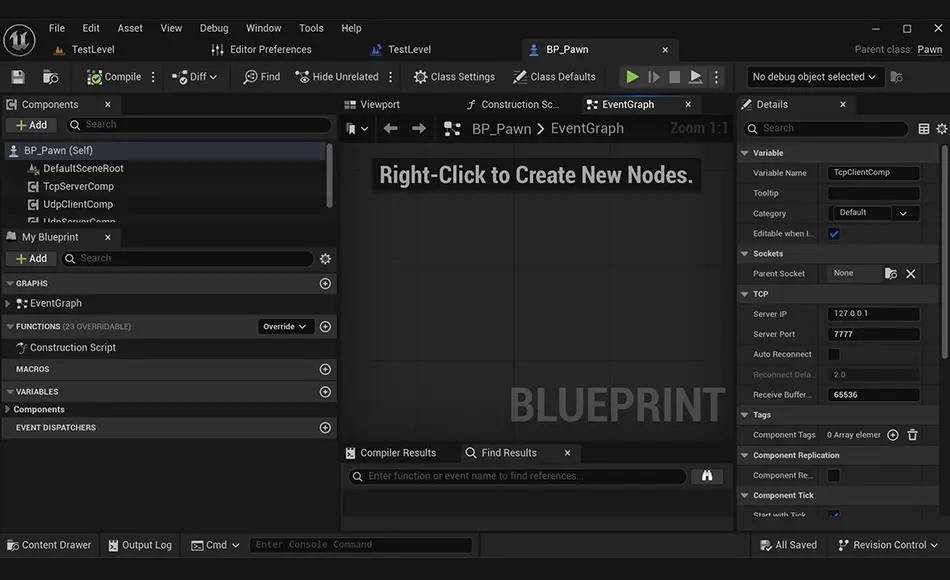Click the Eject from player button
The width and height of the screenshot is (950, 580).
[x=696, y=77]
